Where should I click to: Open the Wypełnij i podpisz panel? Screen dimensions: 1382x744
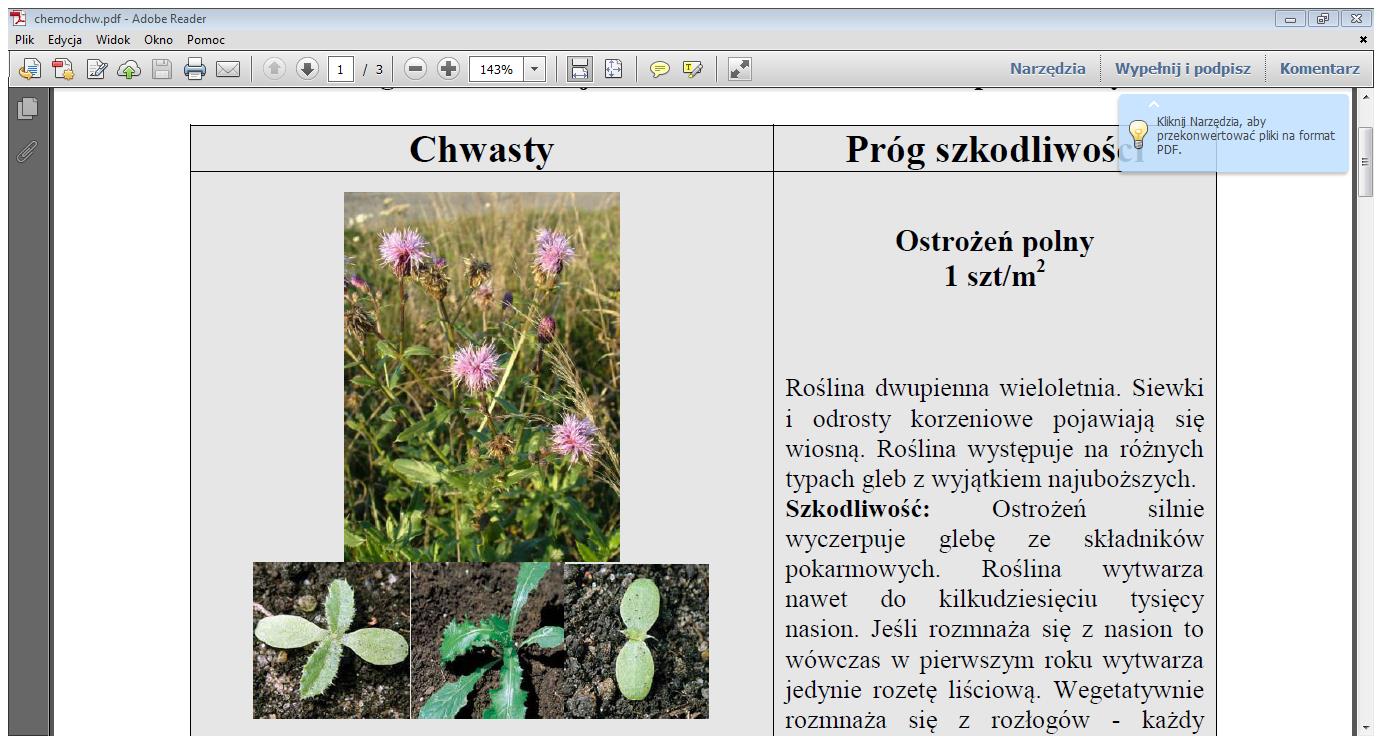point(1183,69)
